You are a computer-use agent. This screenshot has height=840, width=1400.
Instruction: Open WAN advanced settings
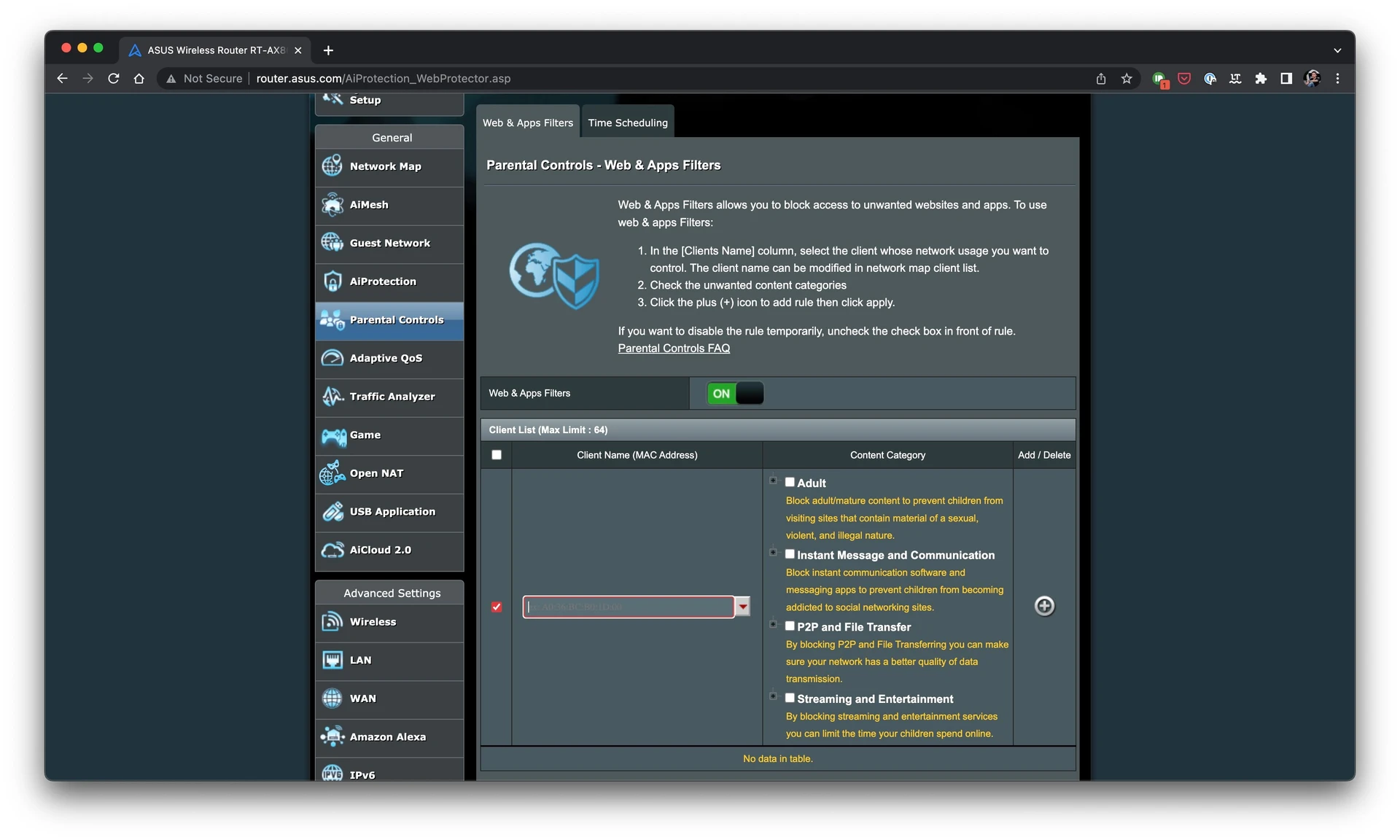[x=389, y=699]
